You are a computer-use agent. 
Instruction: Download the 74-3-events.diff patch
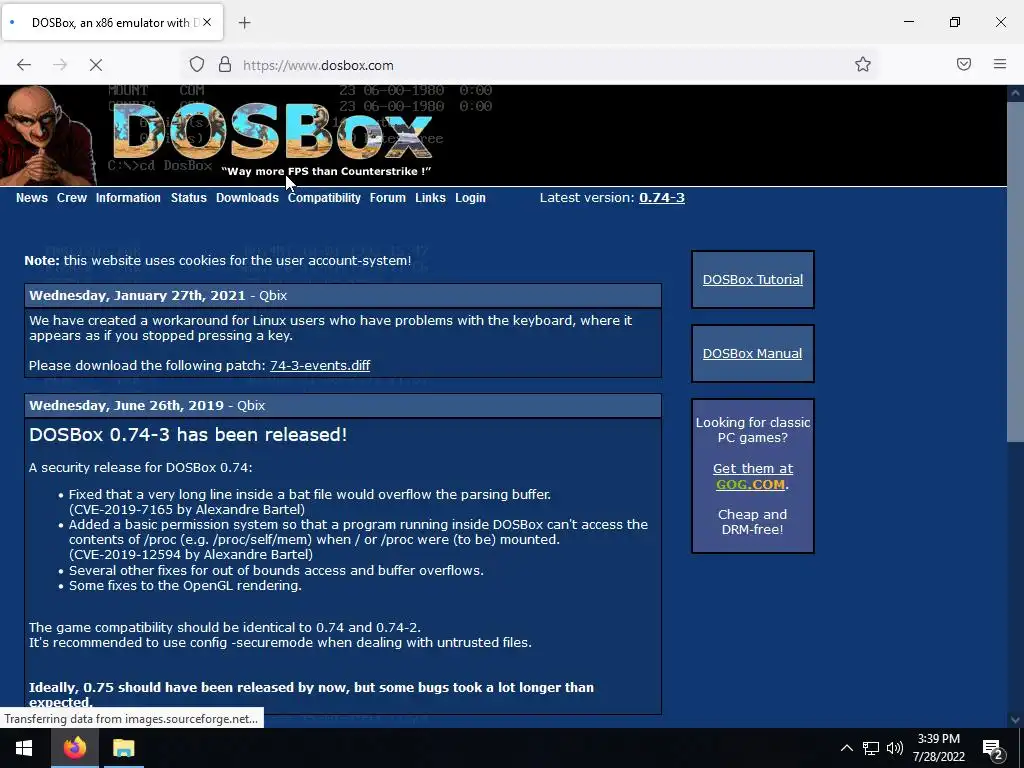tap(320, 366)
